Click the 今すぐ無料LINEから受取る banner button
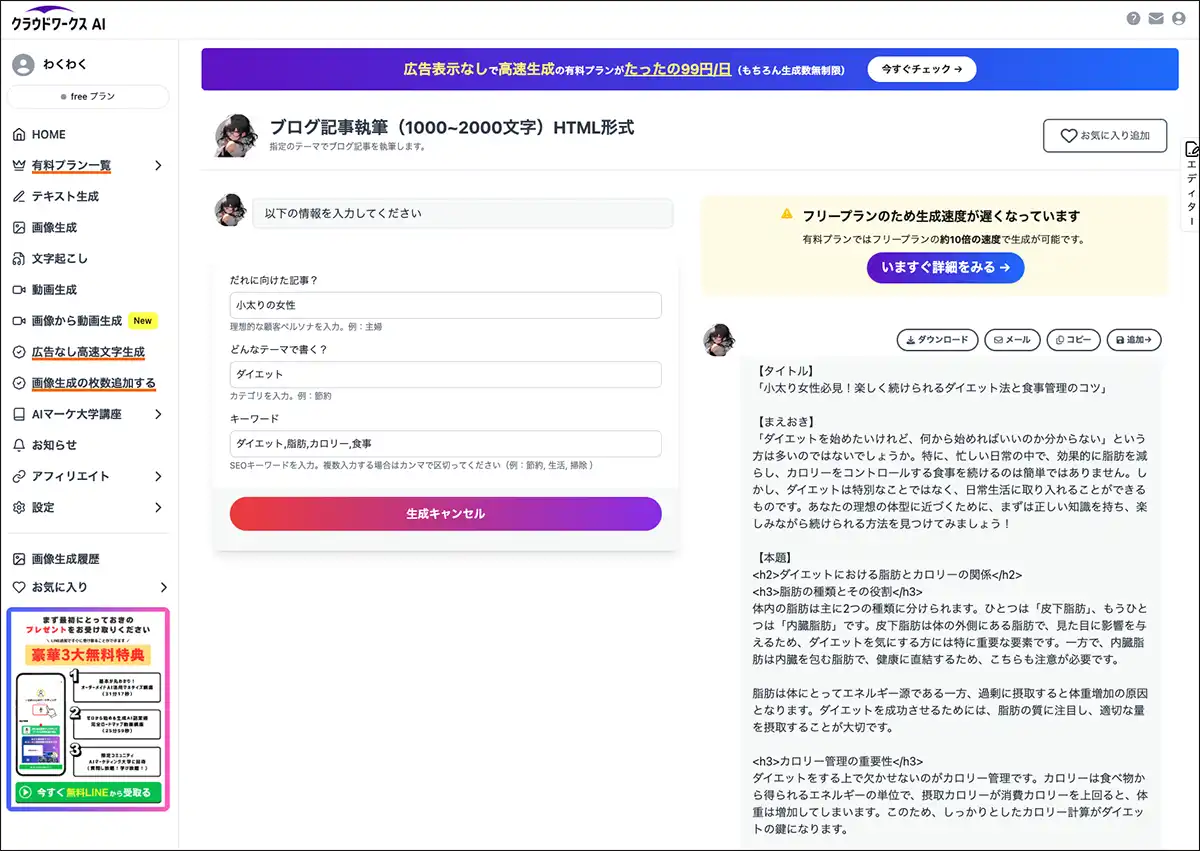 click(x=88, y=792)
